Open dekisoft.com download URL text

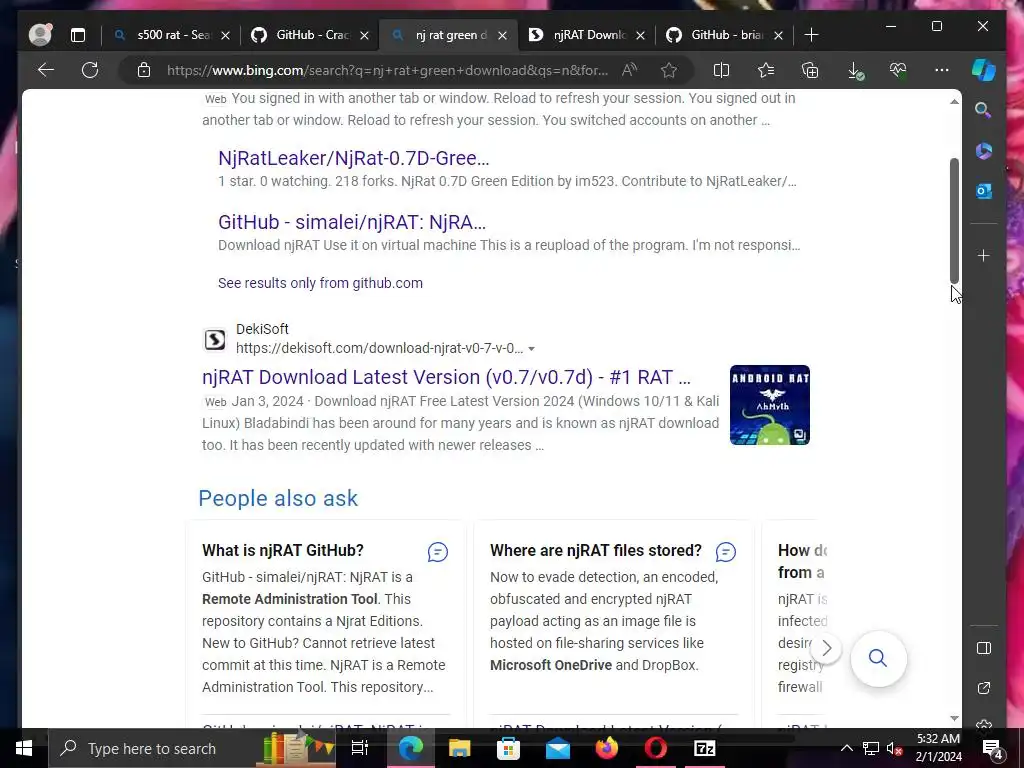point(379,348)
